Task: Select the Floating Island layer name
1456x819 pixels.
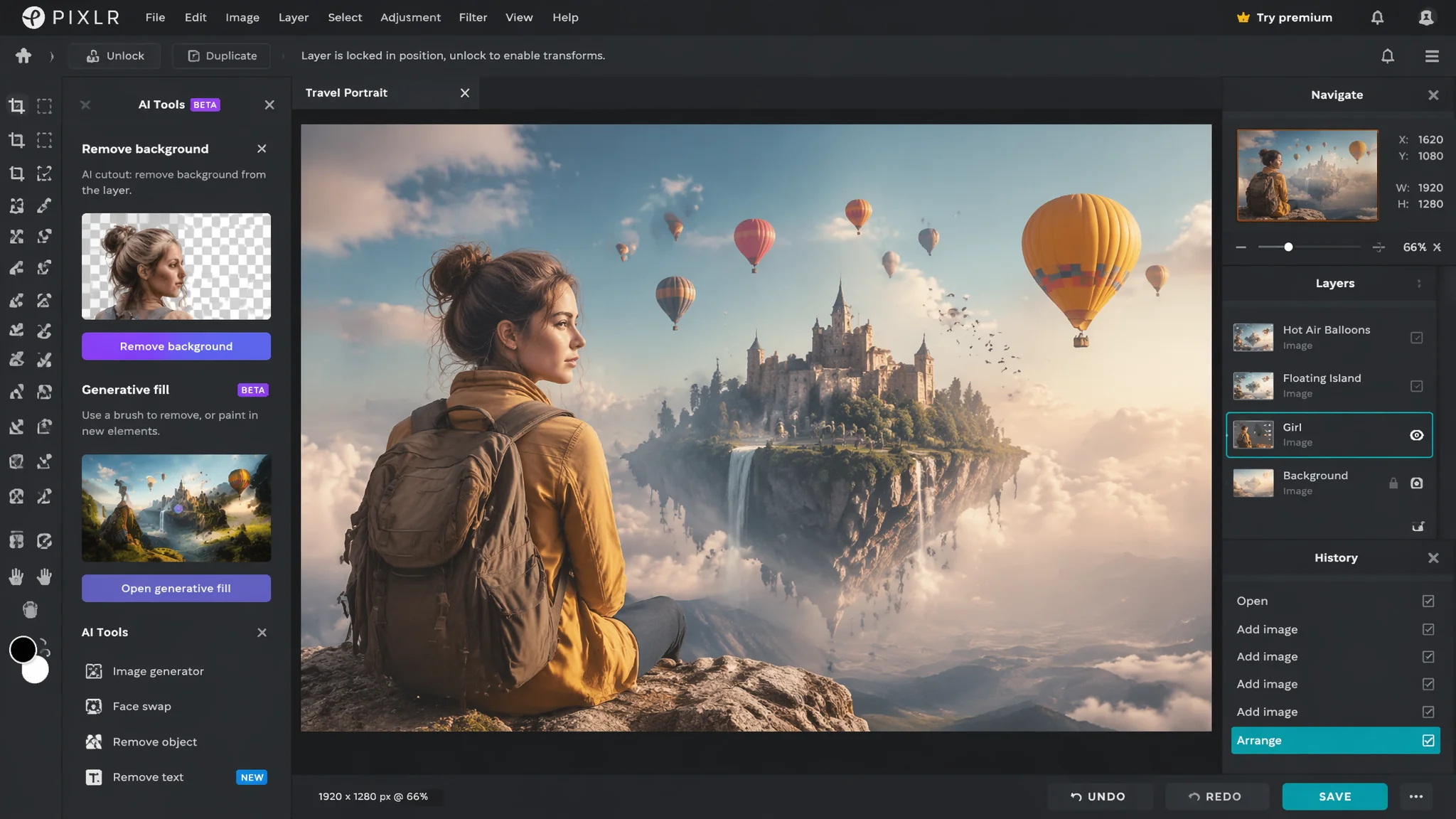Action: [1322, 378]
